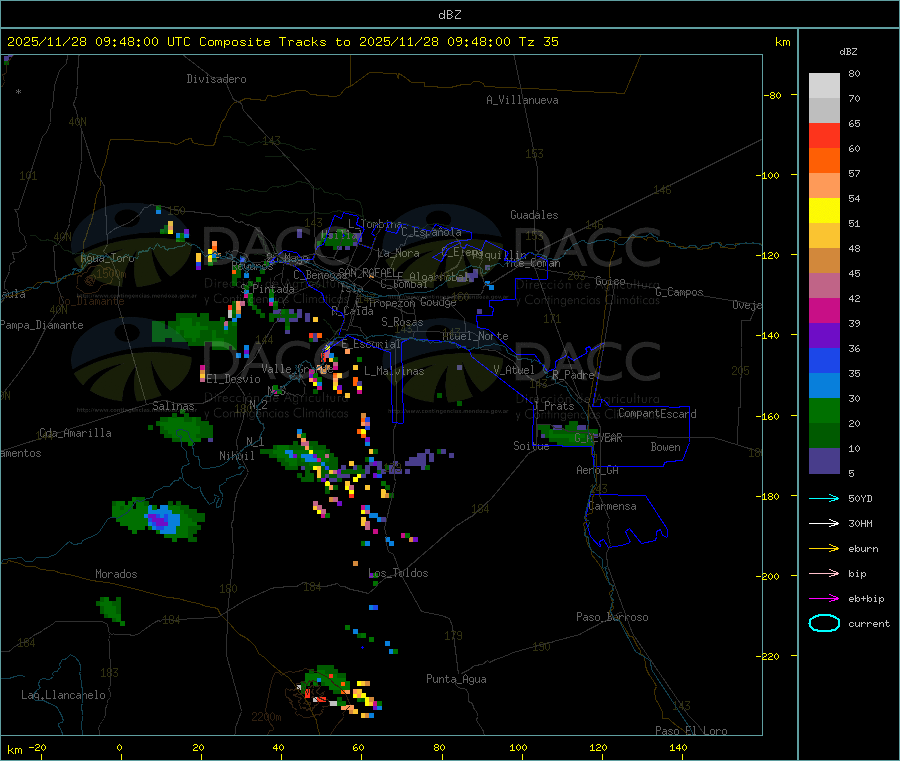900x761 pixels.
Task: Click the Cda_Amarilla map label
Action: tap(75, 433)
